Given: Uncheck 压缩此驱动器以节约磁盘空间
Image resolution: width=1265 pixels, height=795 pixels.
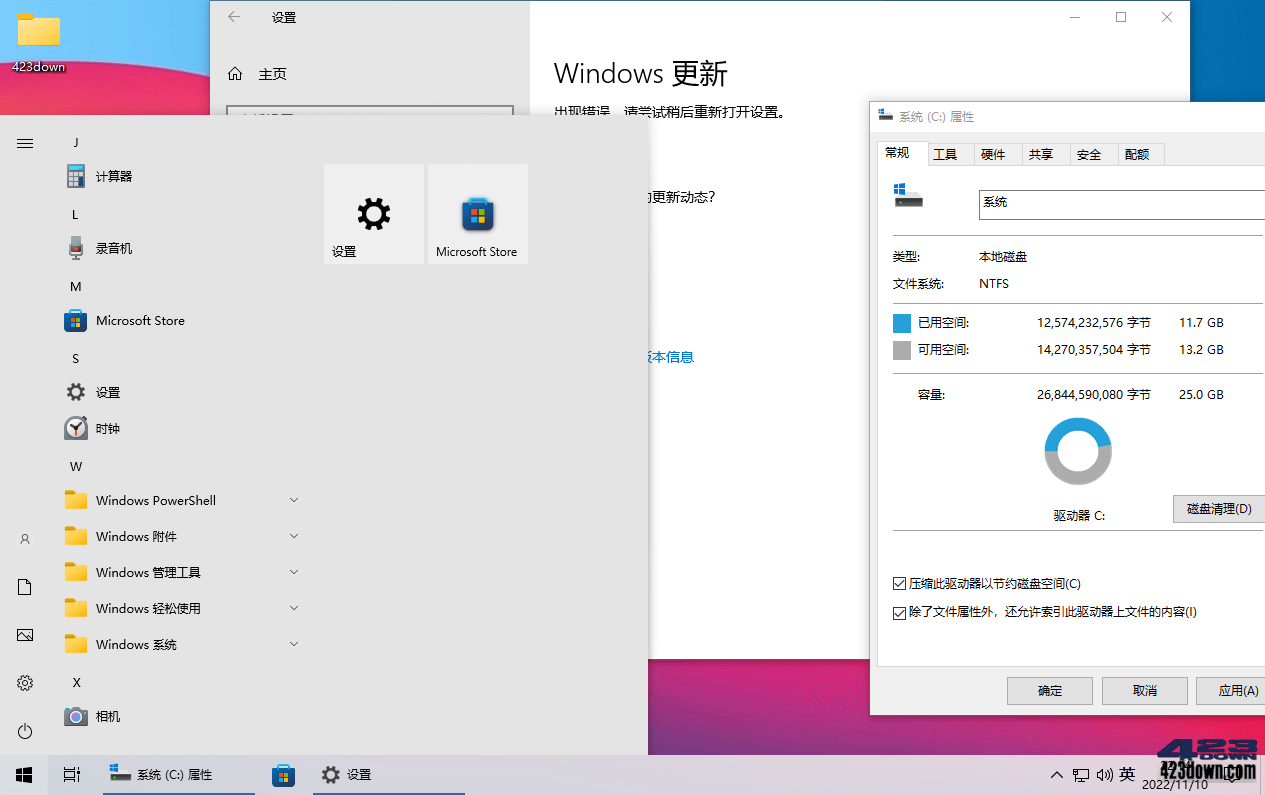Looking at the screenshot, I should [899, 583].
